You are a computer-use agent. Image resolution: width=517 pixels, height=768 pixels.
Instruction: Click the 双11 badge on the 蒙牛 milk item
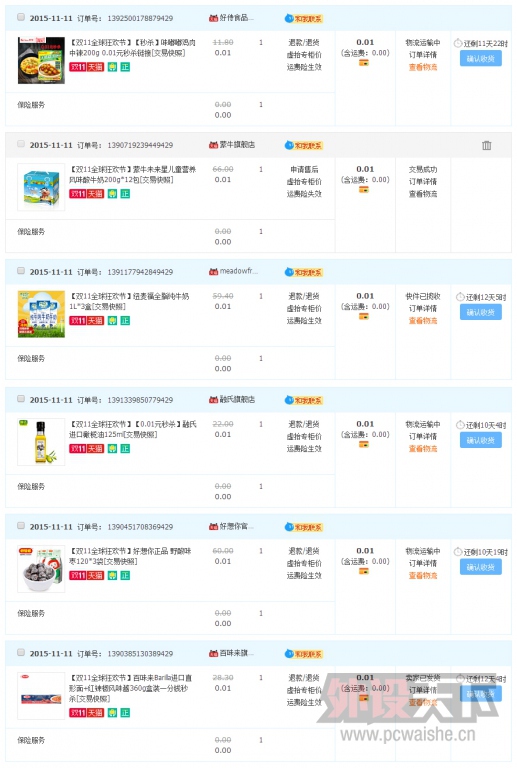tap(78, 194)
